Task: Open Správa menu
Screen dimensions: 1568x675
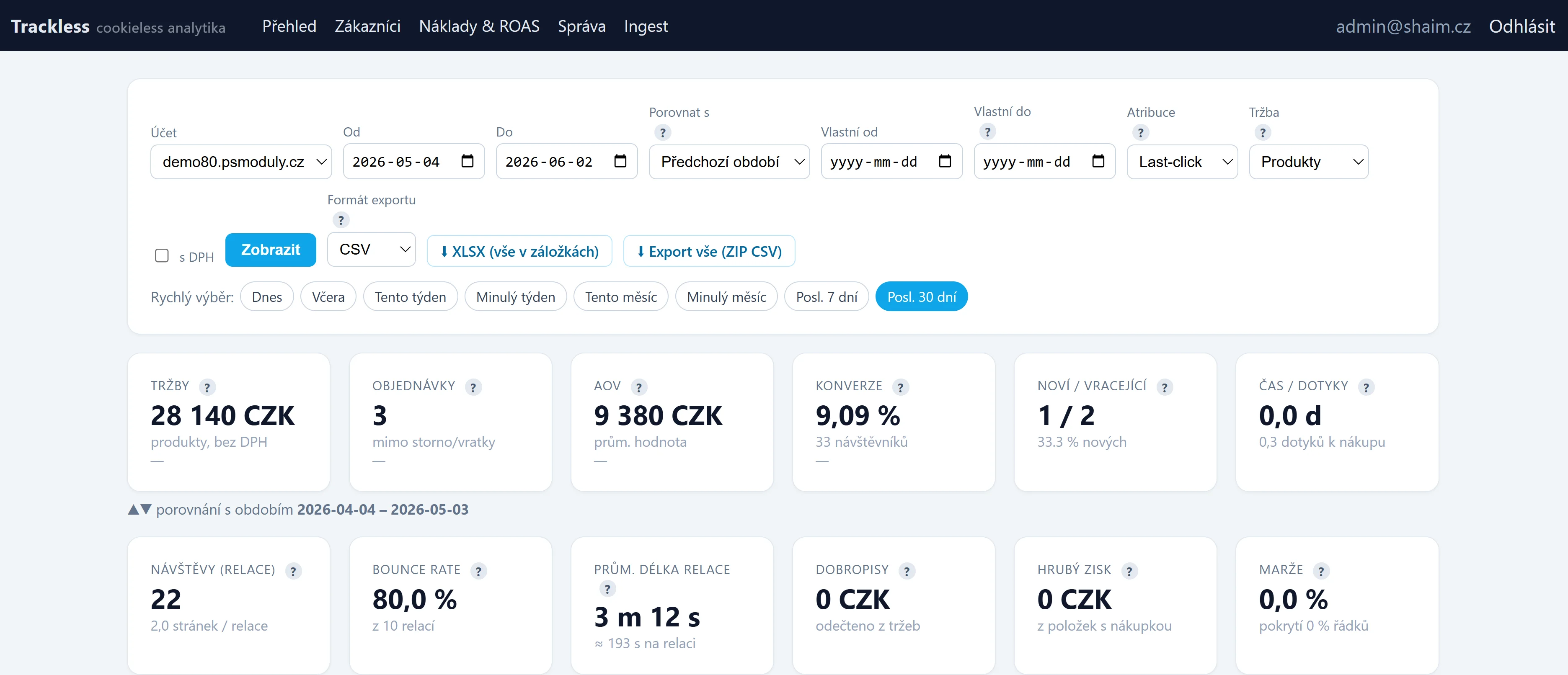Action: (581, 26)
